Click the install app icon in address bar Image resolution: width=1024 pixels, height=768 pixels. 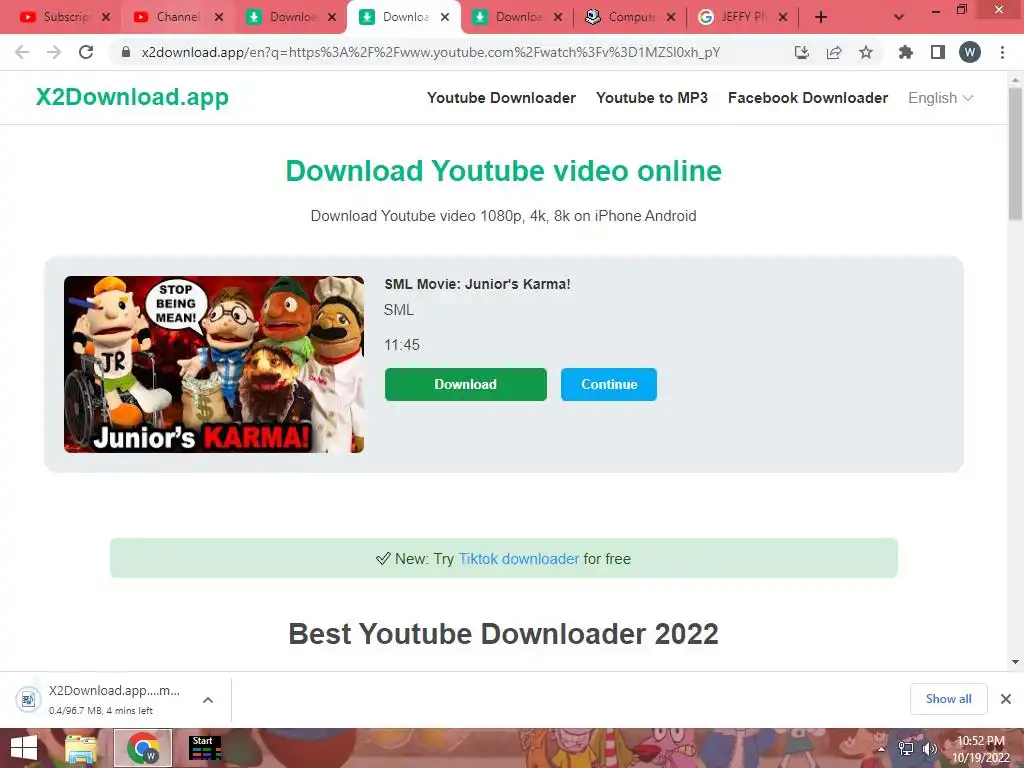click(801, 52)
